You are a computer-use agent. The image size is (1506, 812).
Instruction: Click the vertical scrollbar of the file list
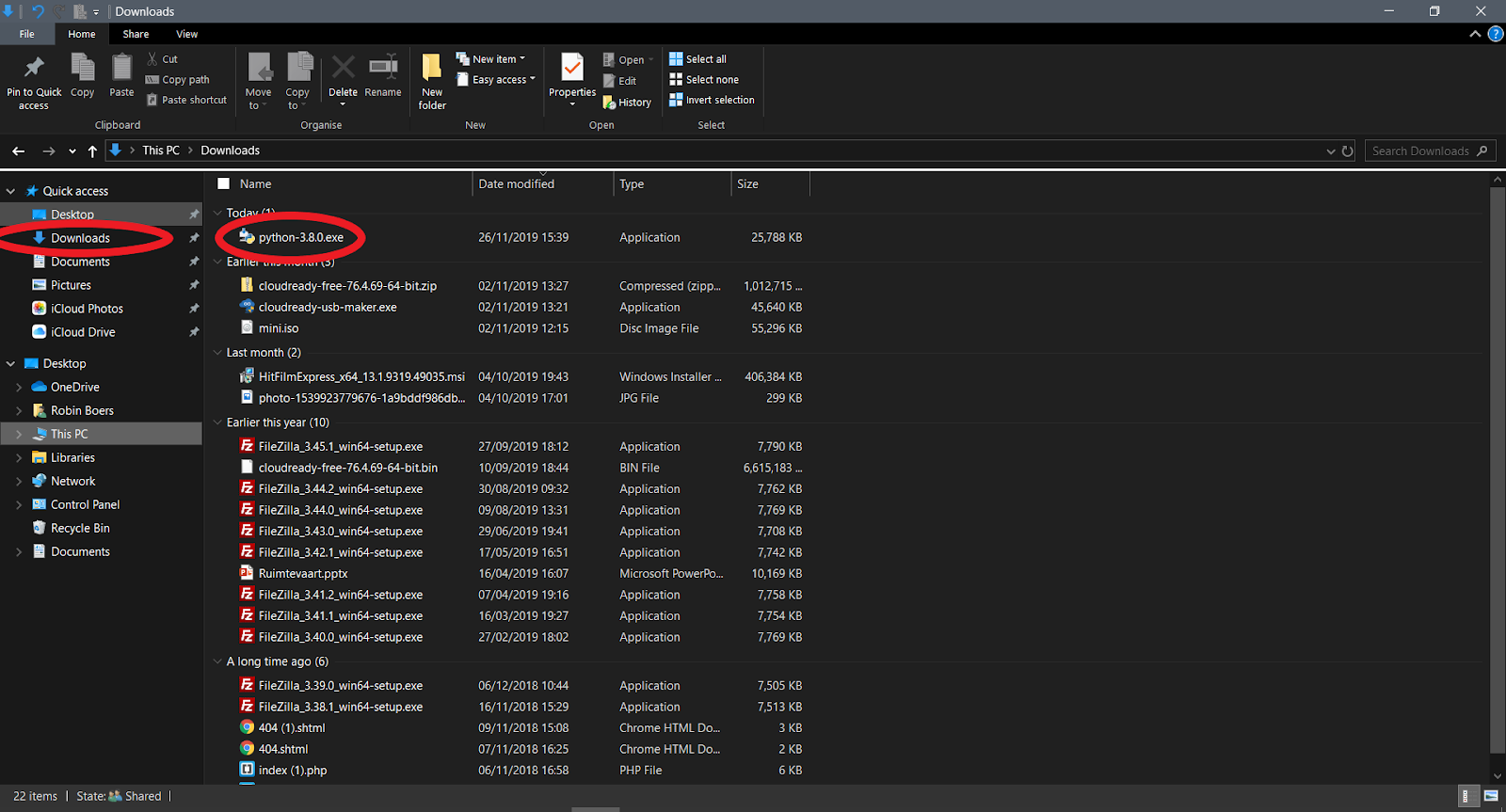tap(1498, 470)
